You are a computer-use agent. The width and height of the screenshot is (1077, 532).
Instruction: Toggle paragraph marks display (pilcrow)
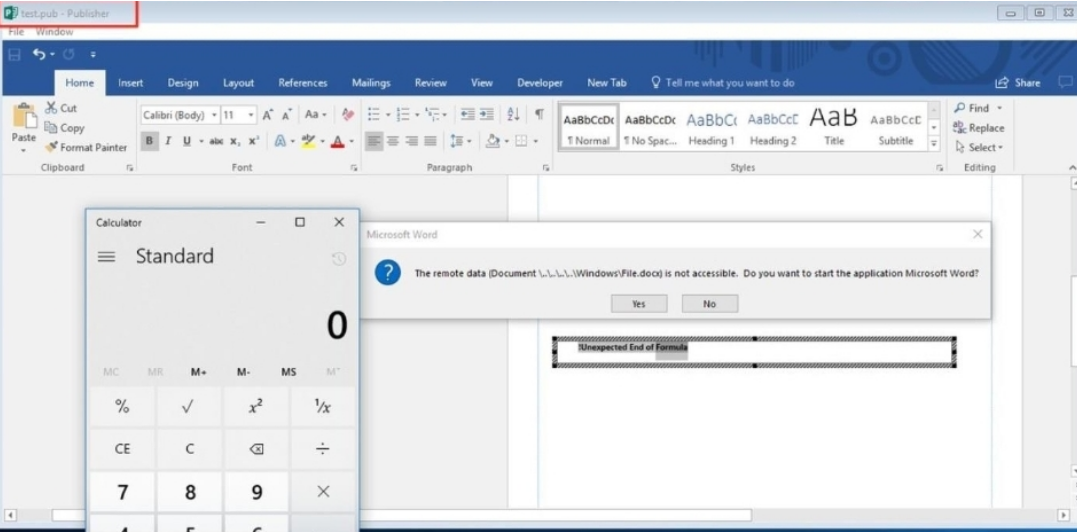[x=539, y=115]
